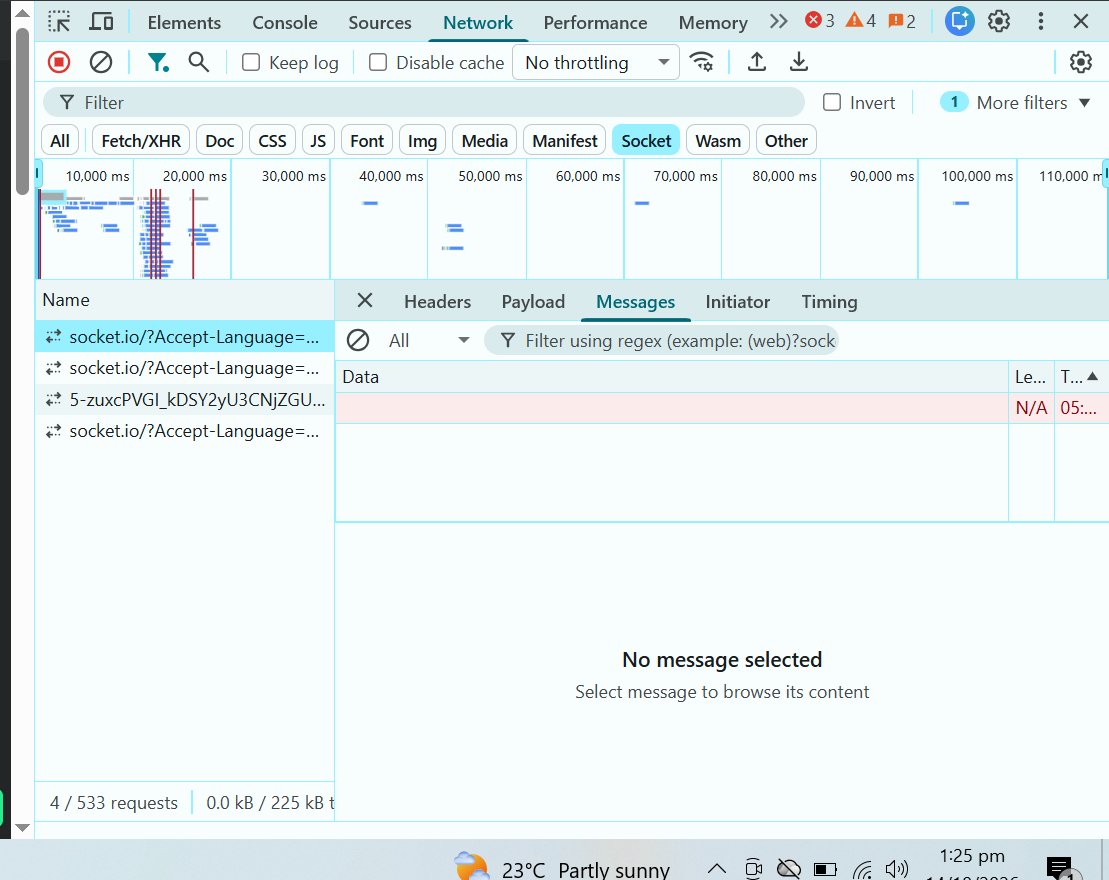
Task: Sort messages by Time column
Action: (1080, 377)
